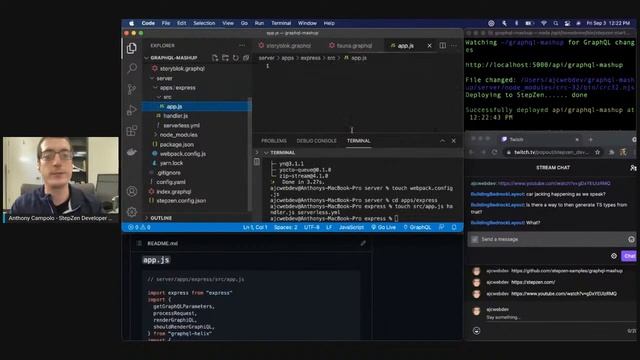Close the terminal panel
640x360 pixels.
click(x=453, y=141)
